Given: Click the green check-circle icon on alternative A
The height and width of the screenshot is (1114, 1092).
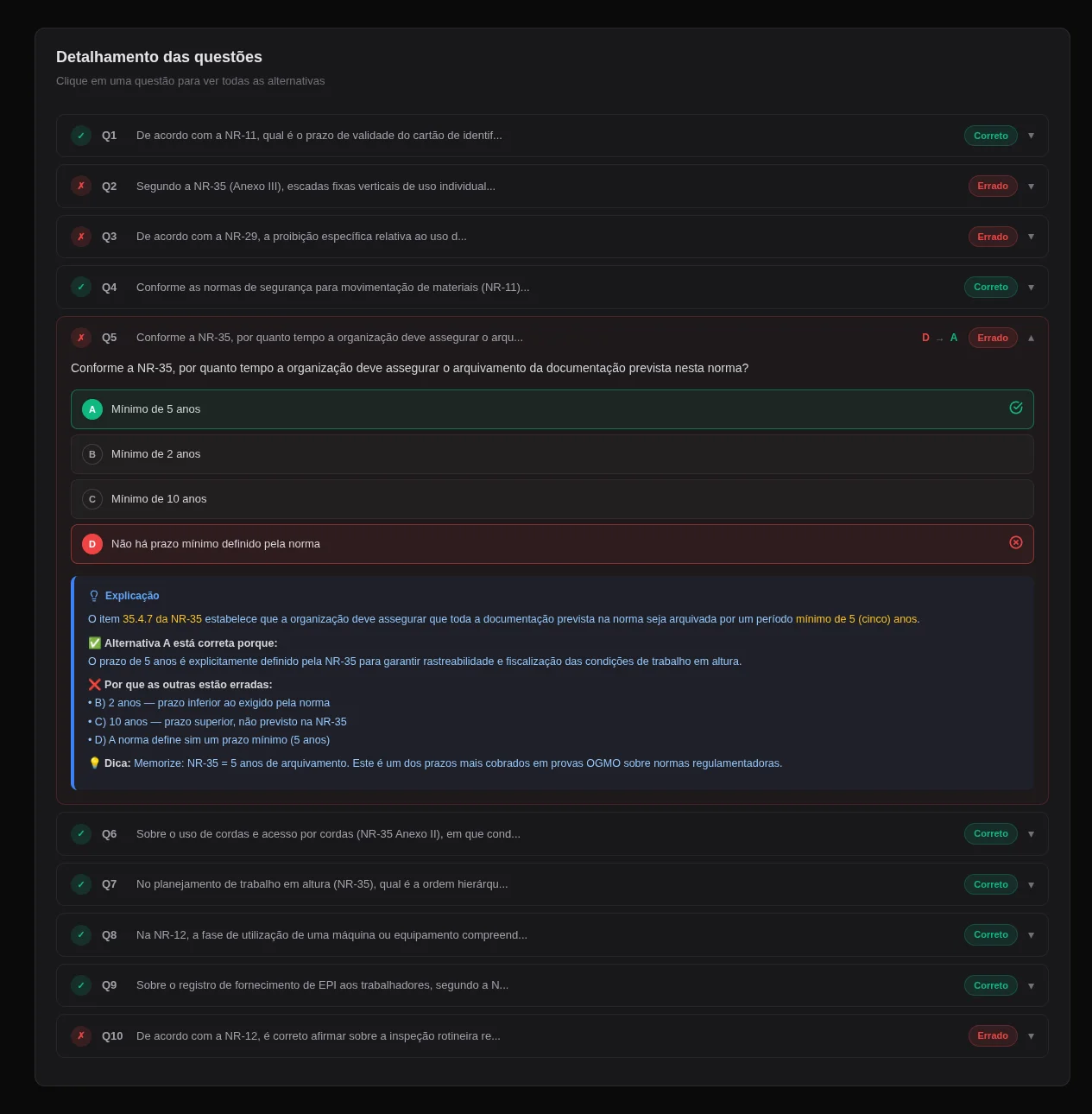Looking at the screenshot, I should pos(1016,408).
